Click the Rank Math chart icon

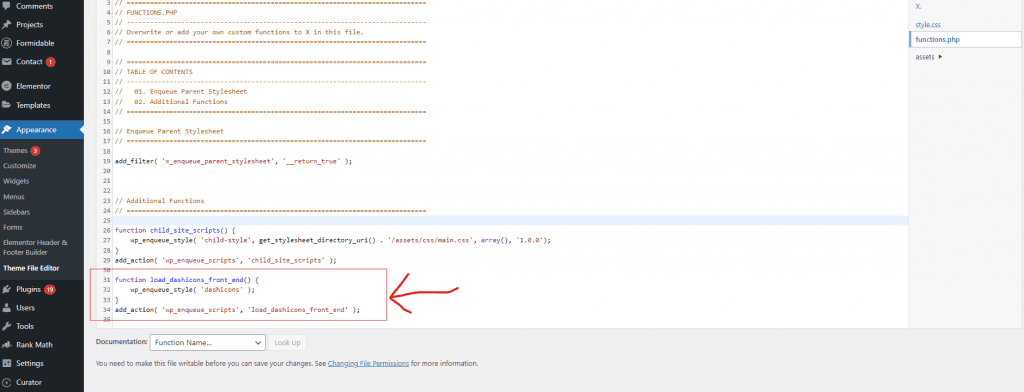(x=7, y=345)
